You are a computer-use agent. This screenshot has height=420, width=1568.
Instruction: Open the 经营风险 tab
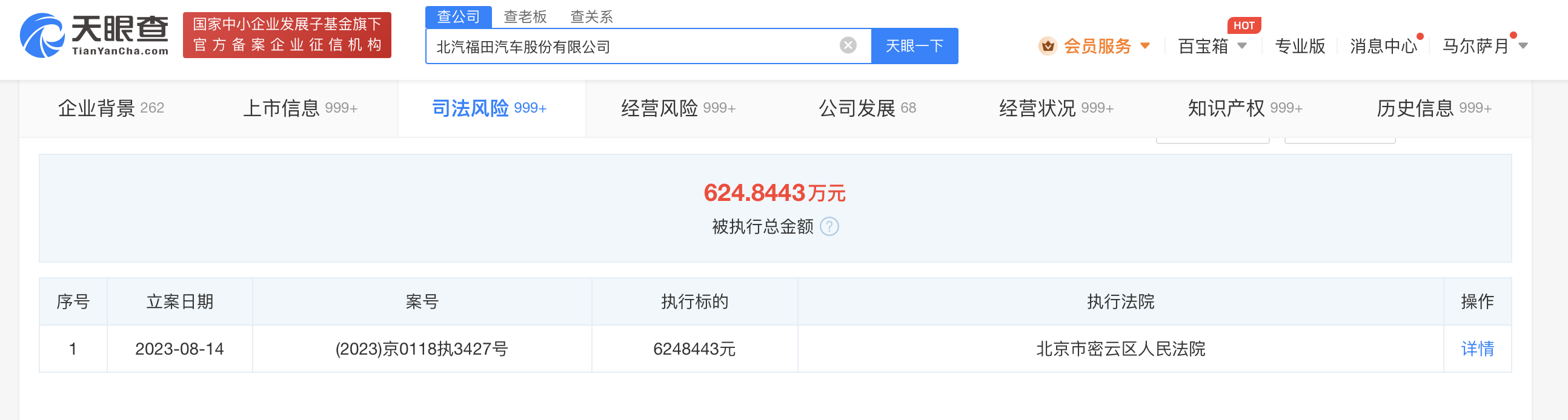pyautogui.click(x=678, y=108)
